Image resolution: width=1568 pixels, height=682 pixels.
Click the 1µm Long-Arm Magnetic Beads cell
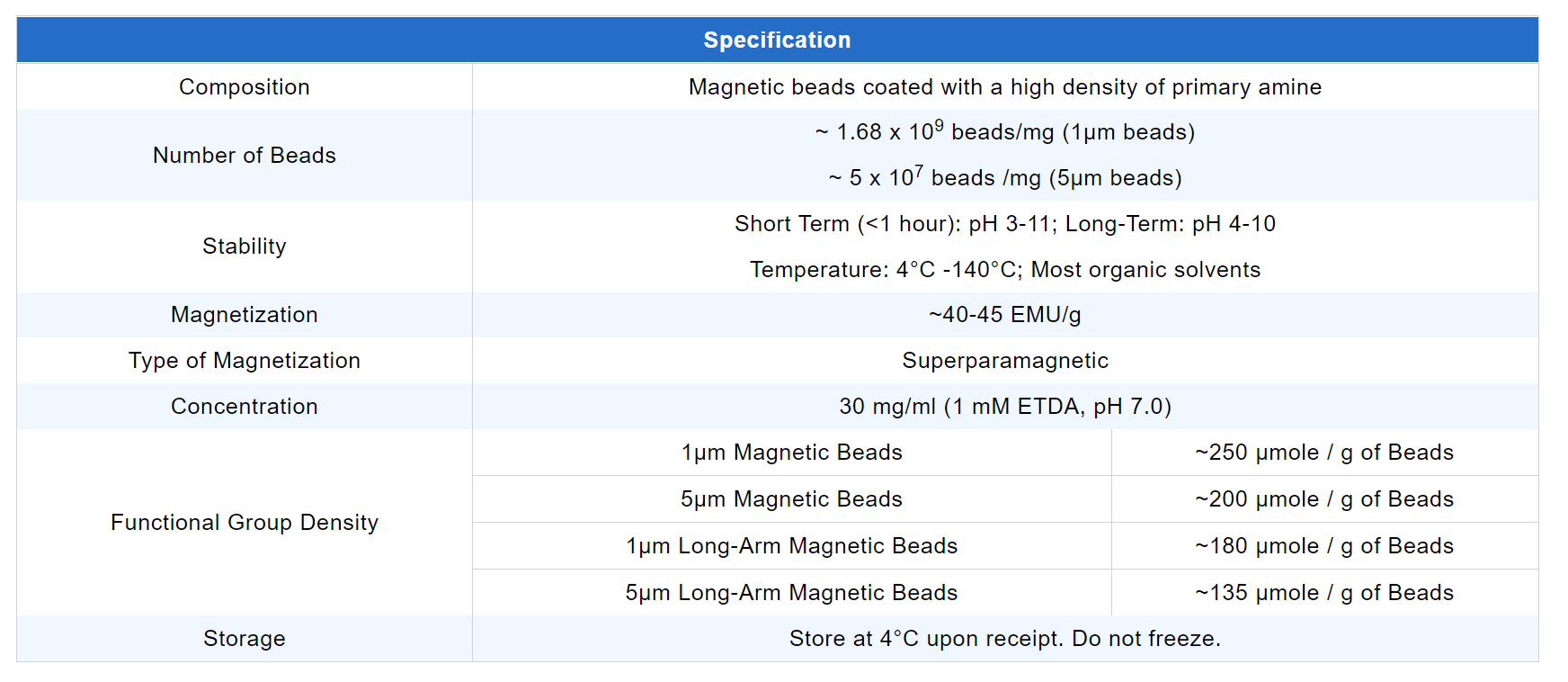click(791, 546)
